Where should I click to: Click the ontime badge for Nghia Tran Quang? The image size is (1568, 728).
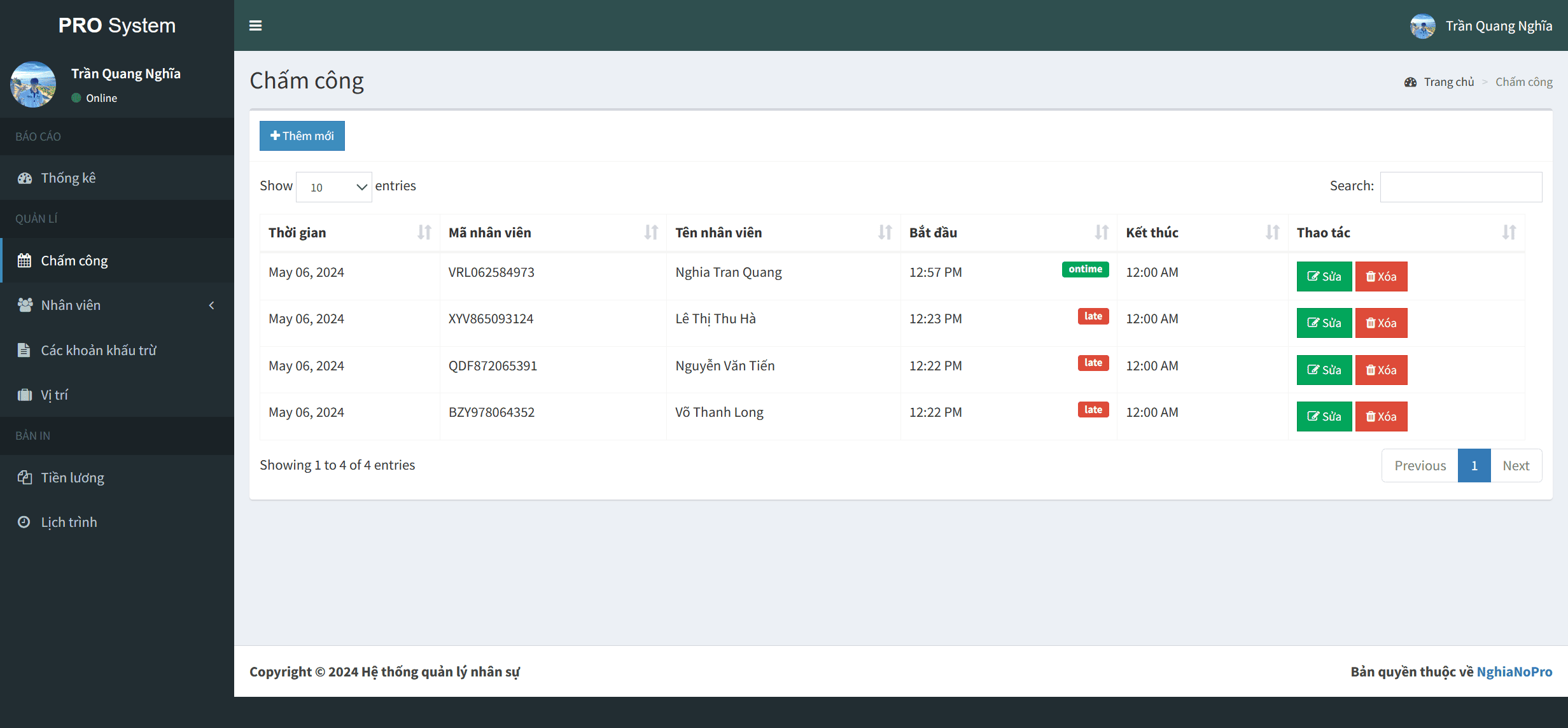1085,269
